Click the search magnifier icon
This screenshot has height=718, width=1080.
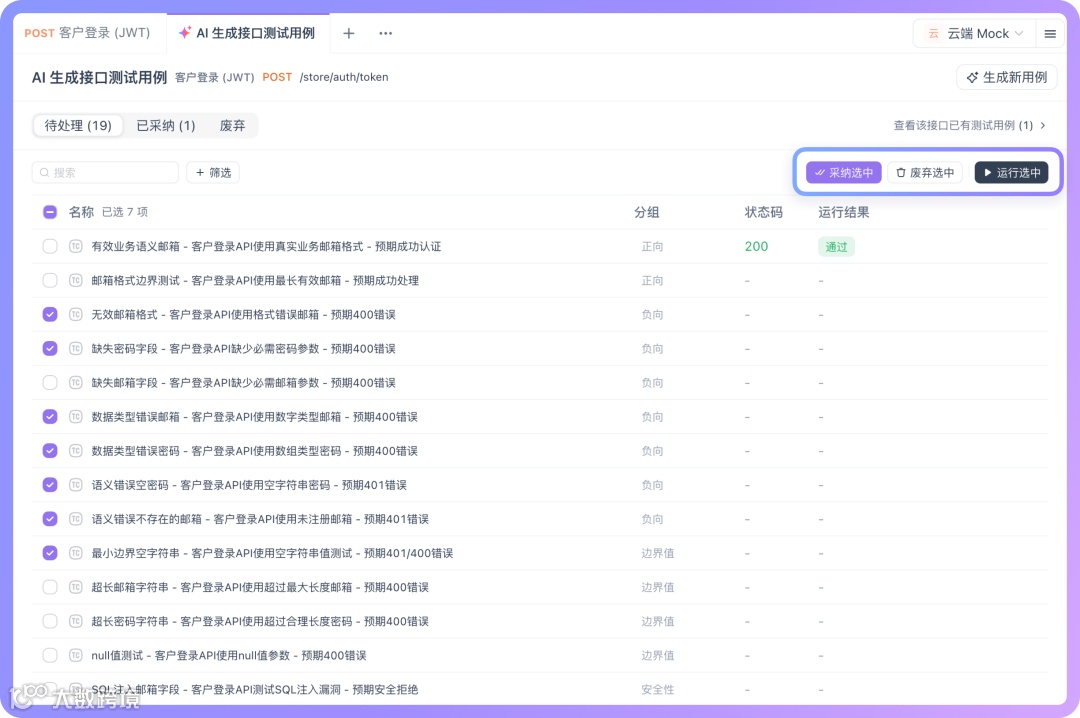click(x=45, y=172)
